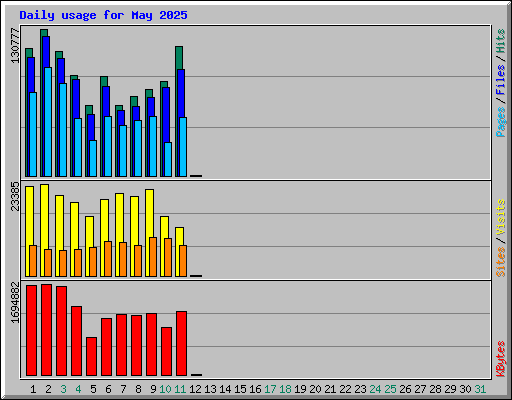Click the 23385 axis maximum label

[15, 196]
